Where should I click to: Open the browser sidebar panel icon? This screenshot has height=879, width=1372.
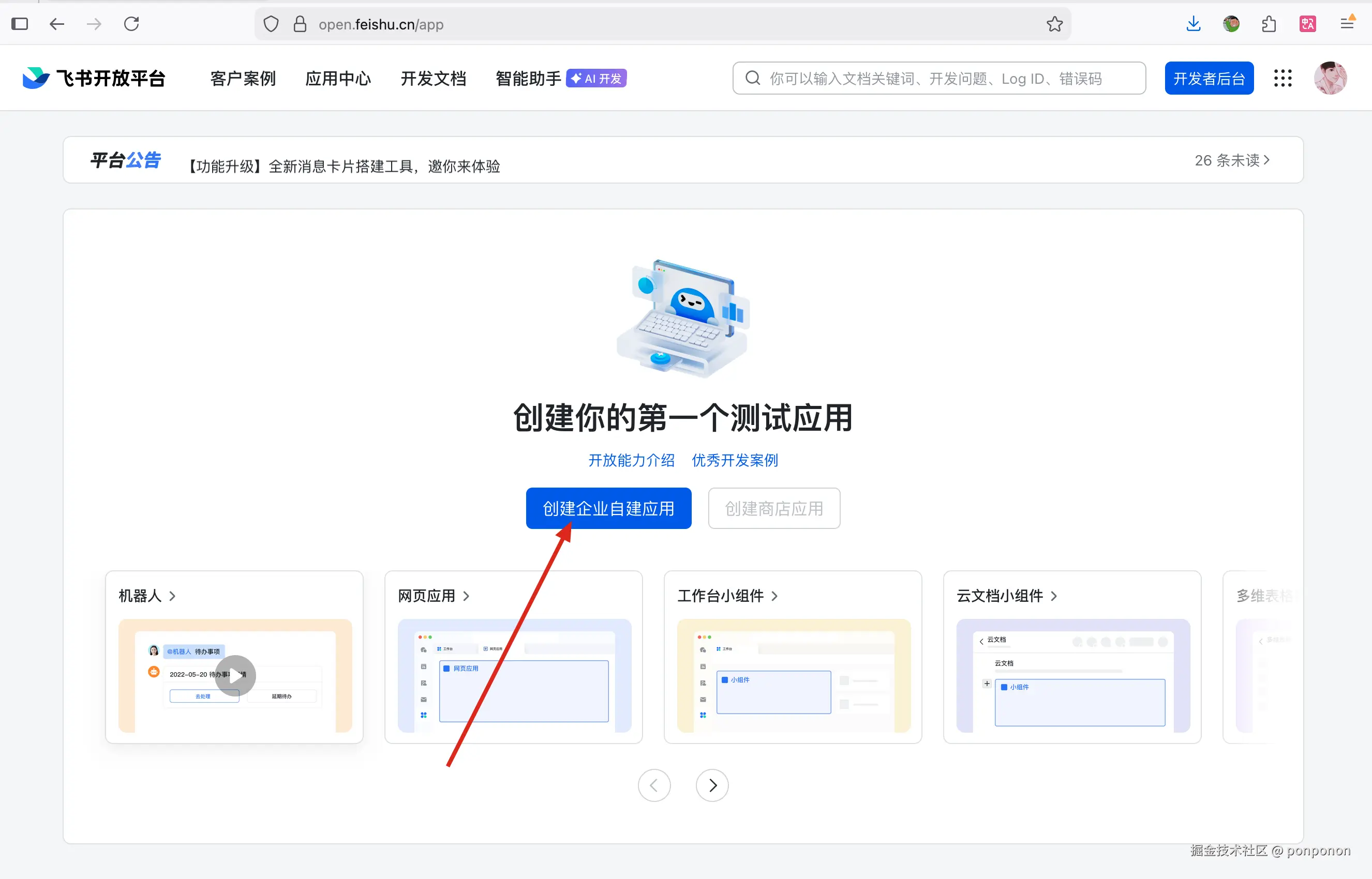coord(20,24)
